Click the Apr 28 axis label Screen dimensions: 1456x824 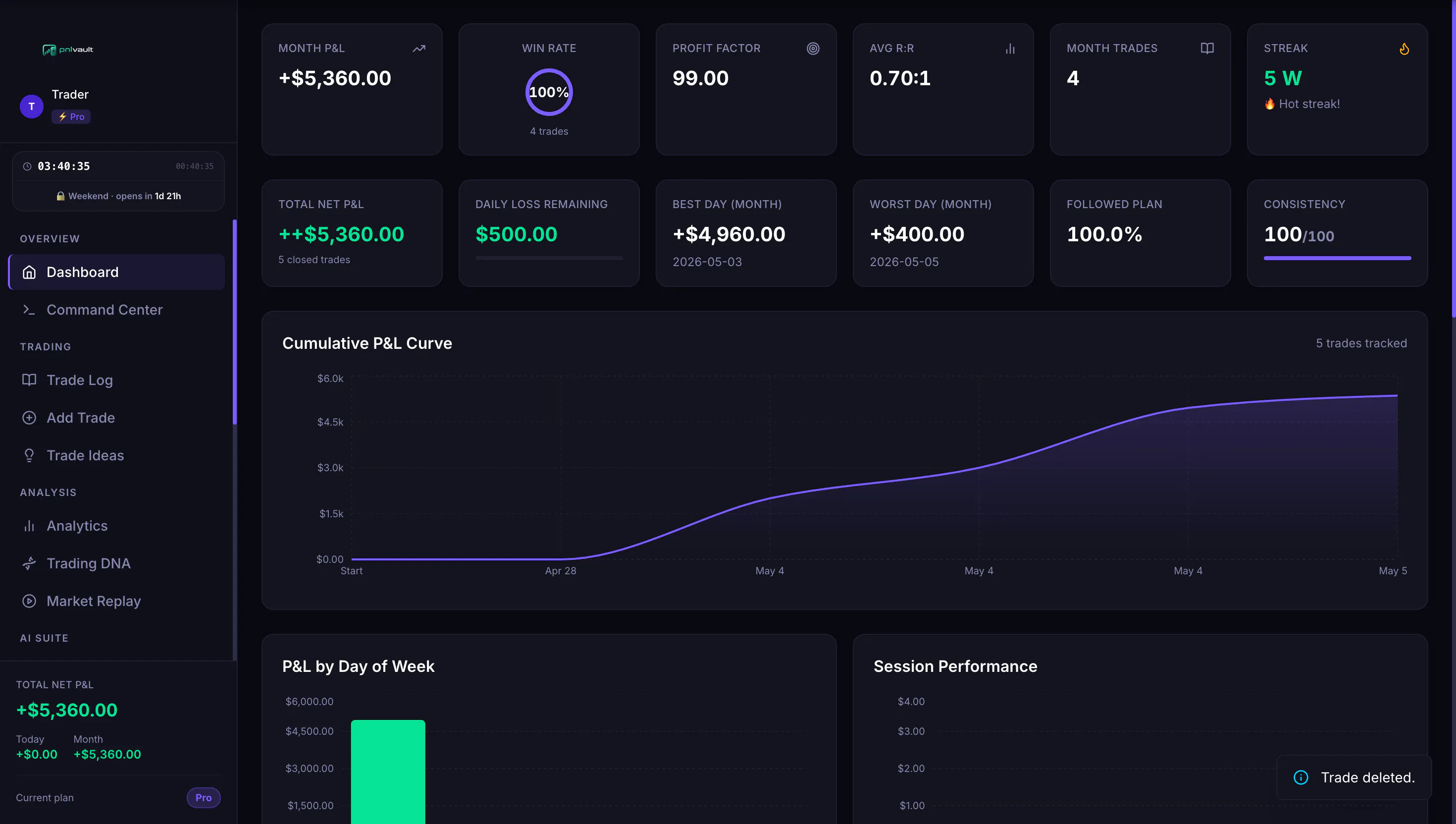(x=561, y=571)
